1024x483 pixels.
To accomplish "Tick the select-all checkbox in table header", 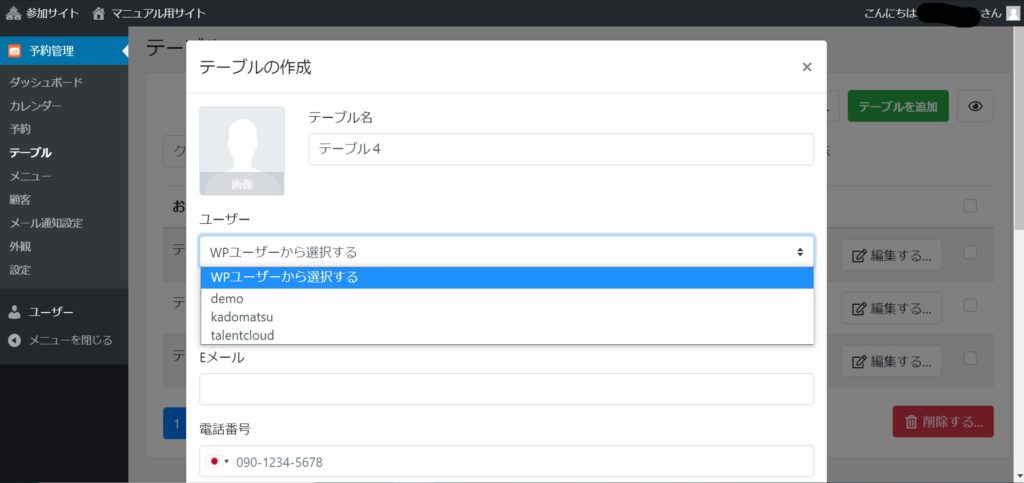I will 968,206.
